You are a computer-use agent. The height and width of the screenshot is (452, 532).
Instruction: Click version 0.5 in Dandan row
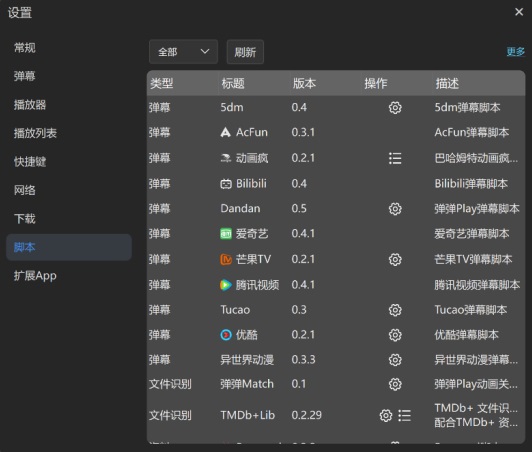tap(299, 208)
